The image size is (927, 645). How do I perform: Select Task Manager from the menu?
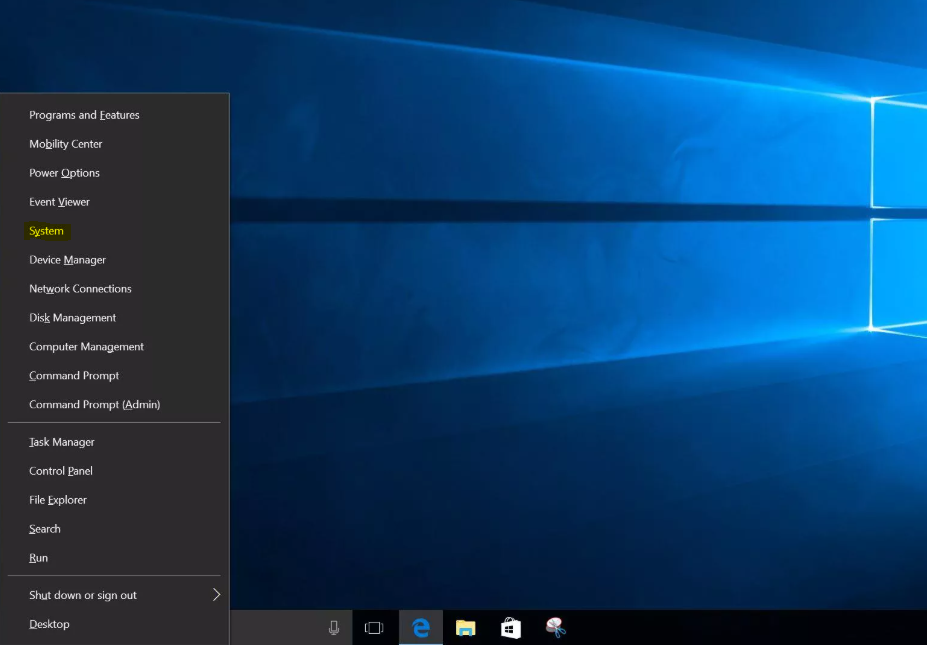pyautogui.click(x=62, y=442)
